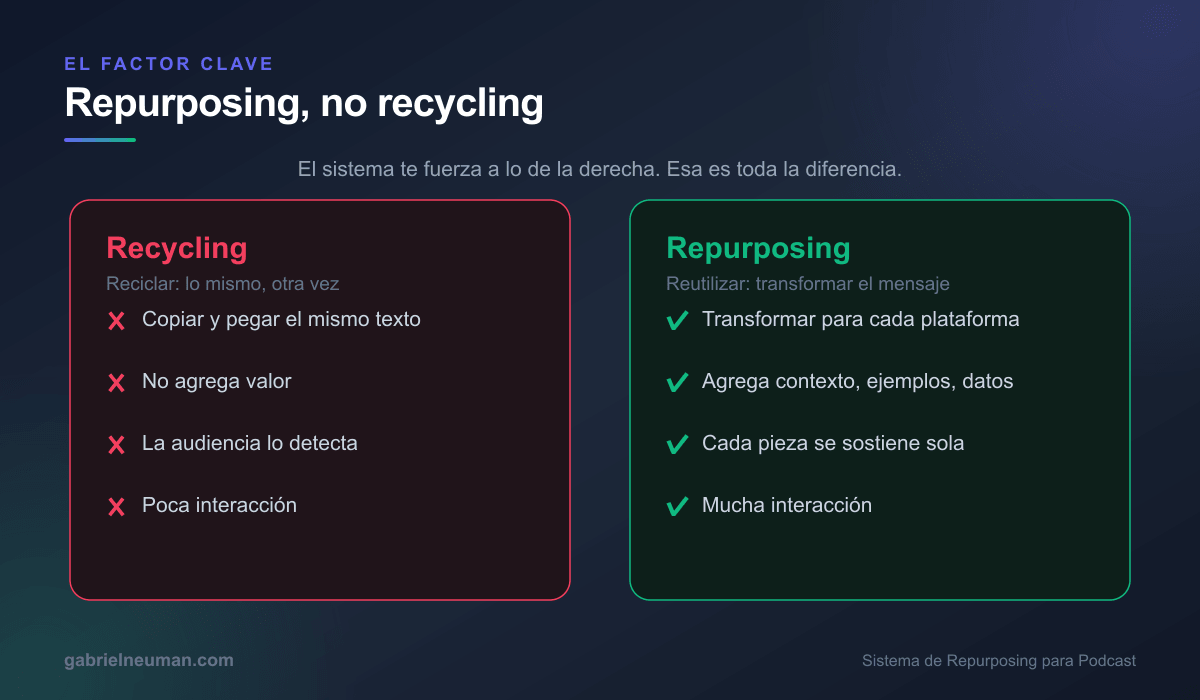Image resolution: width=1200 pixels, height=700 pixels.
Task: Click "Reciclar: lo mismo, otra vez" caption
Action: click(x=223, y=284)
